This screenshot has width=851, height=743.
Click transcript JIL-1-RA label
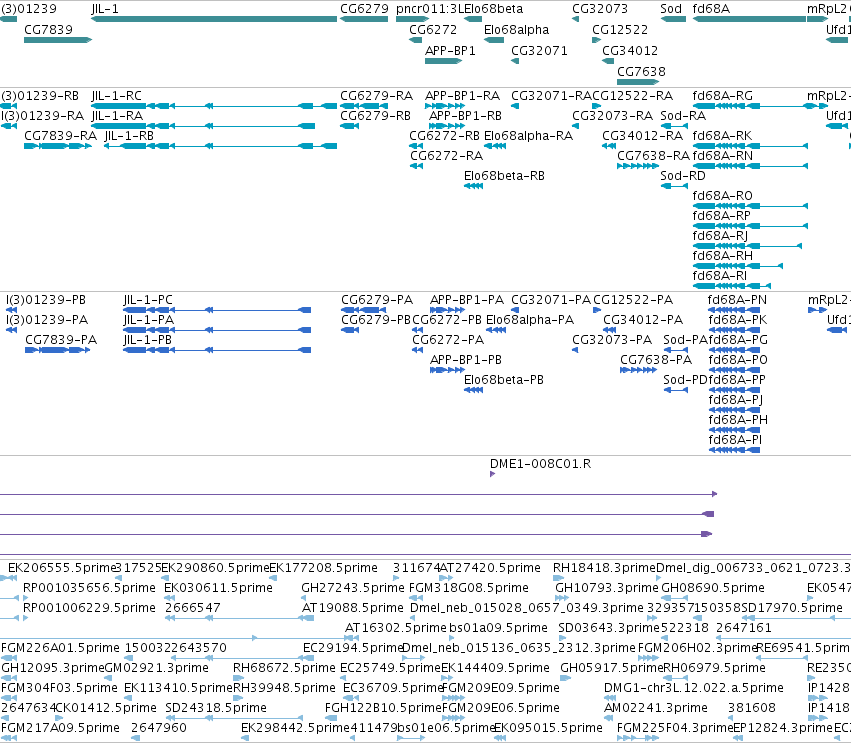tap(117, 116)
